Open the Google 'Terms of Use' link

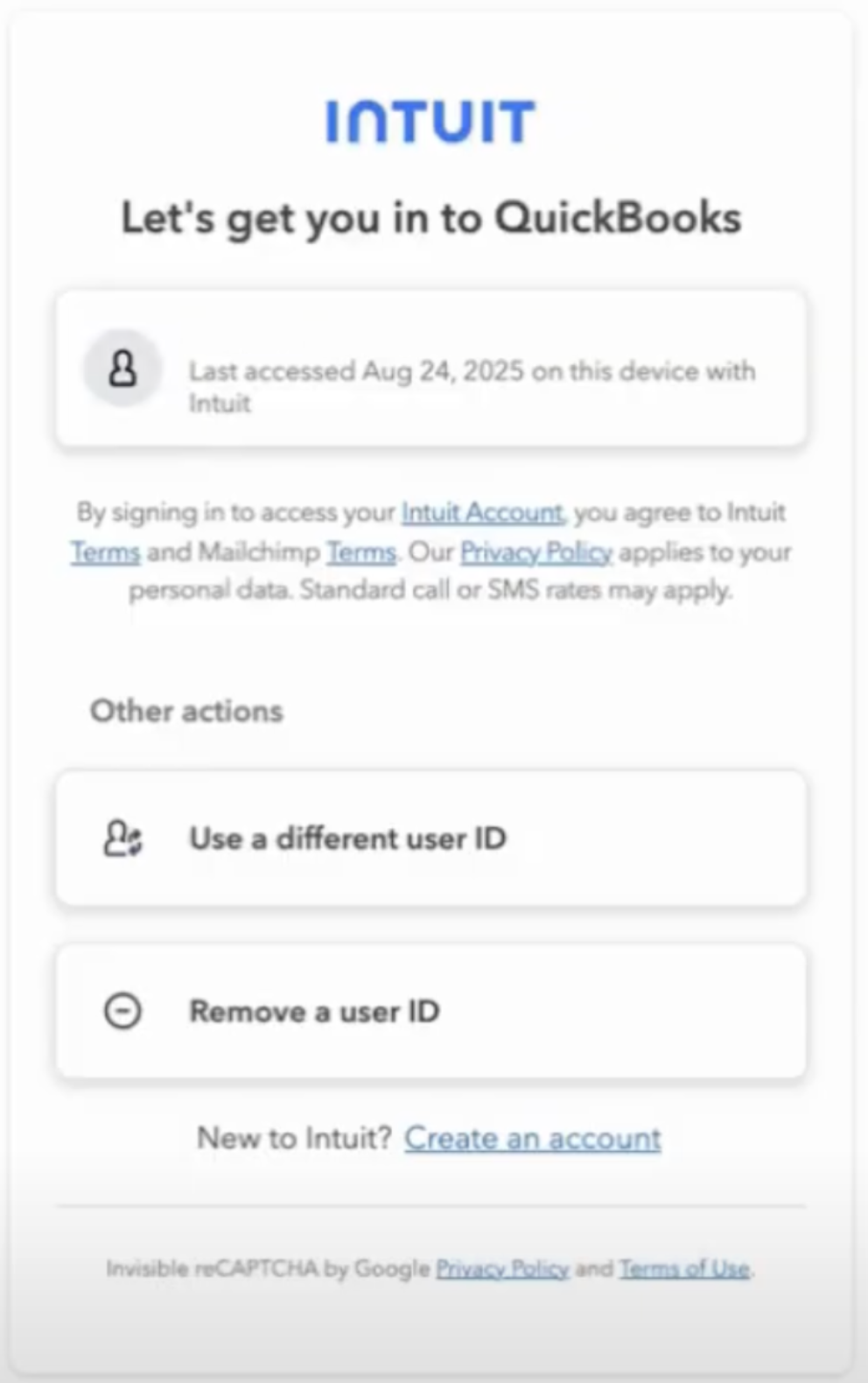tap(684, 1268)
